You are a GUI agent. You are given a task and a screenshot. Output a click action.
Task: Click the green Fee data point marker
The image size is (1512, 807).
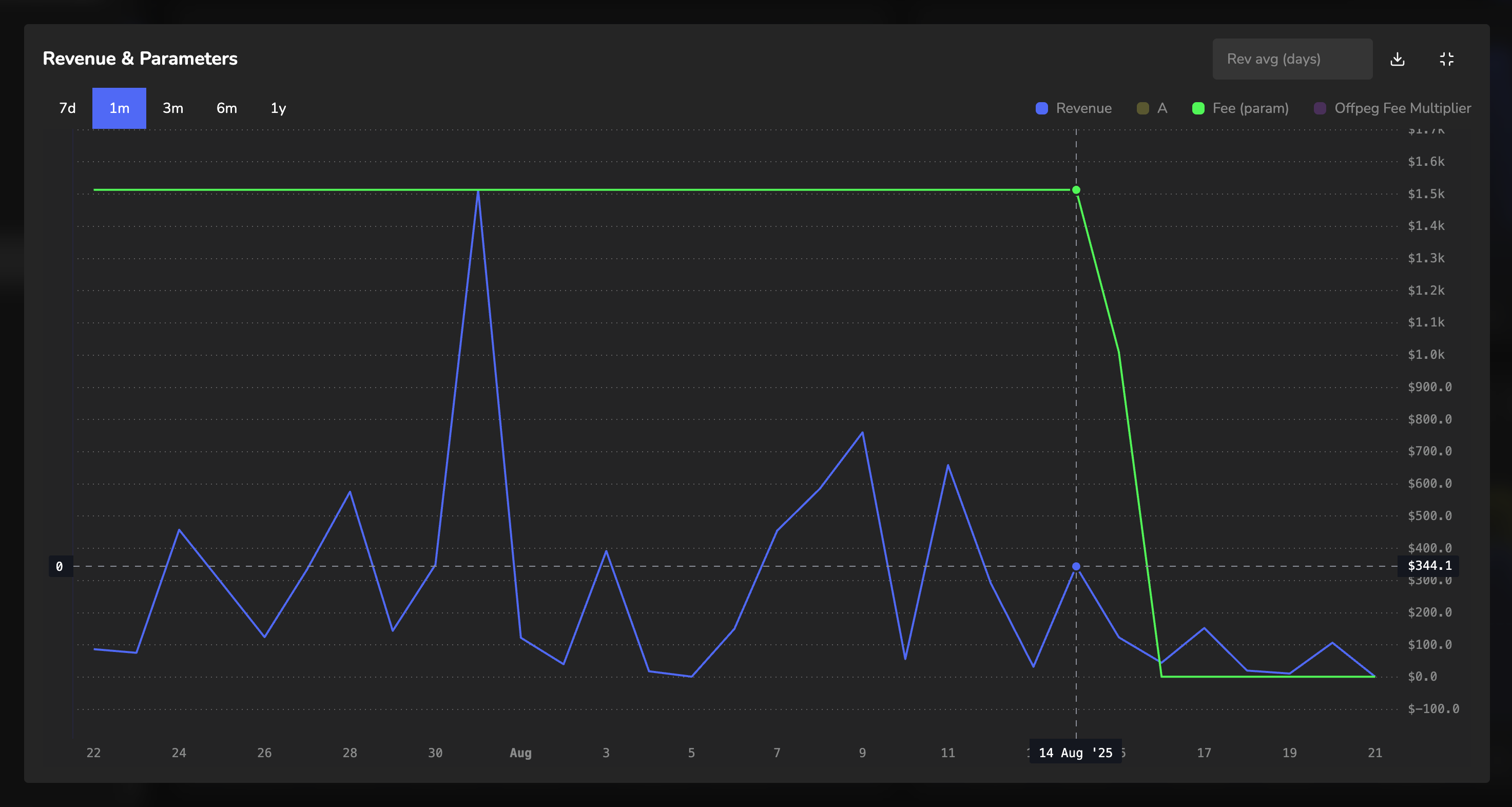click(x=1076, y=189)
